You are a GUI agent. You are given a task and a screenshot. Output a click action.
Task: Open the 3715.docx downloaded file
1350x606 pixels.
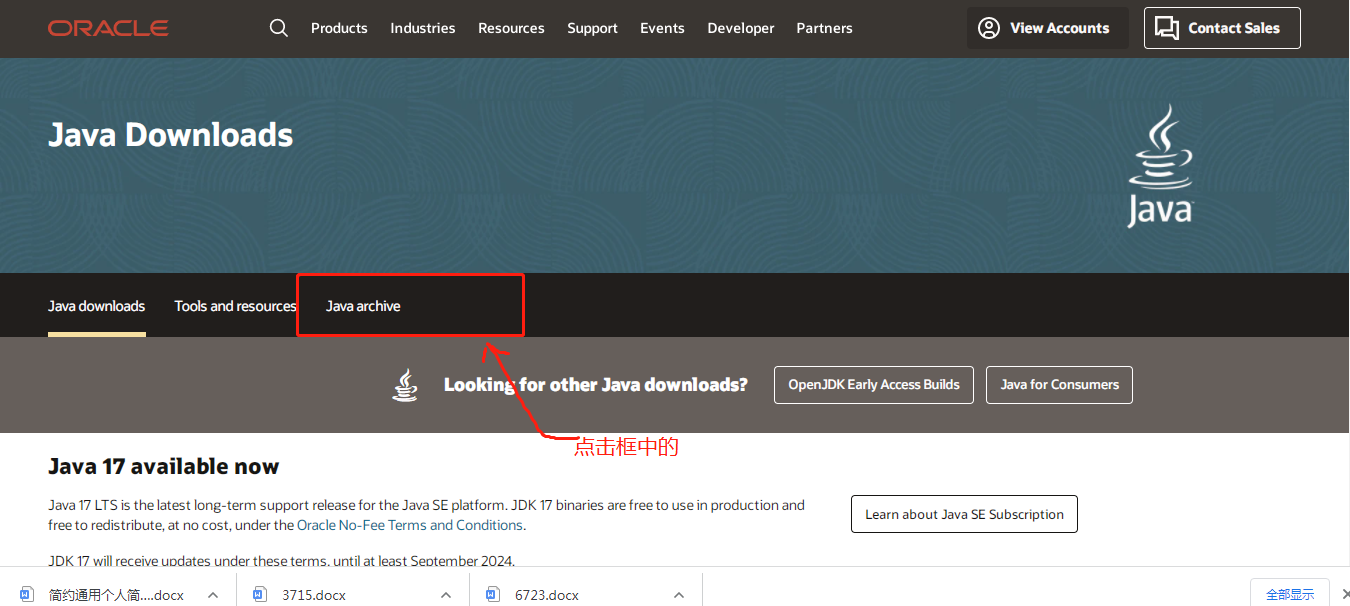[x=314, y=595]
